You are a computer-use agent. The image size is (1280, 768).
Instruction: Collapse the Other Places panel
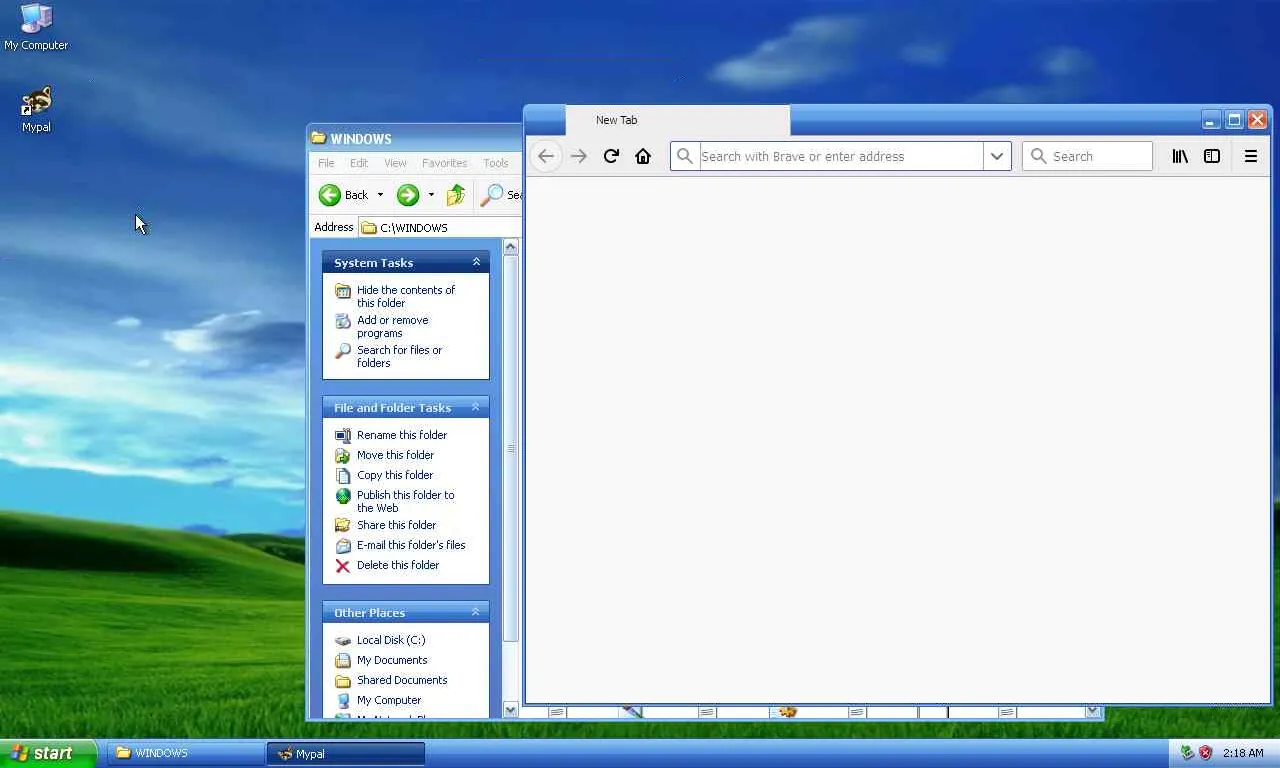[x=476, y=612]
